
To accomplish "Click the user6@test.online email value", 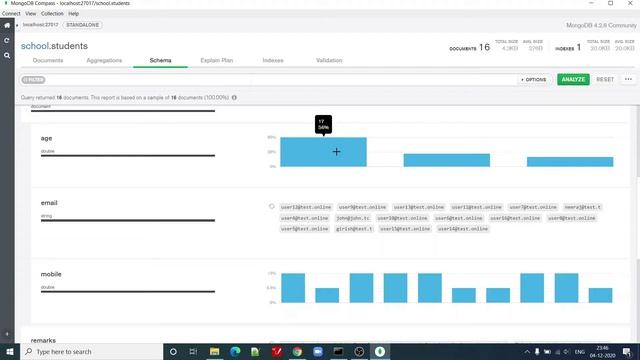I will coord(458,218).
